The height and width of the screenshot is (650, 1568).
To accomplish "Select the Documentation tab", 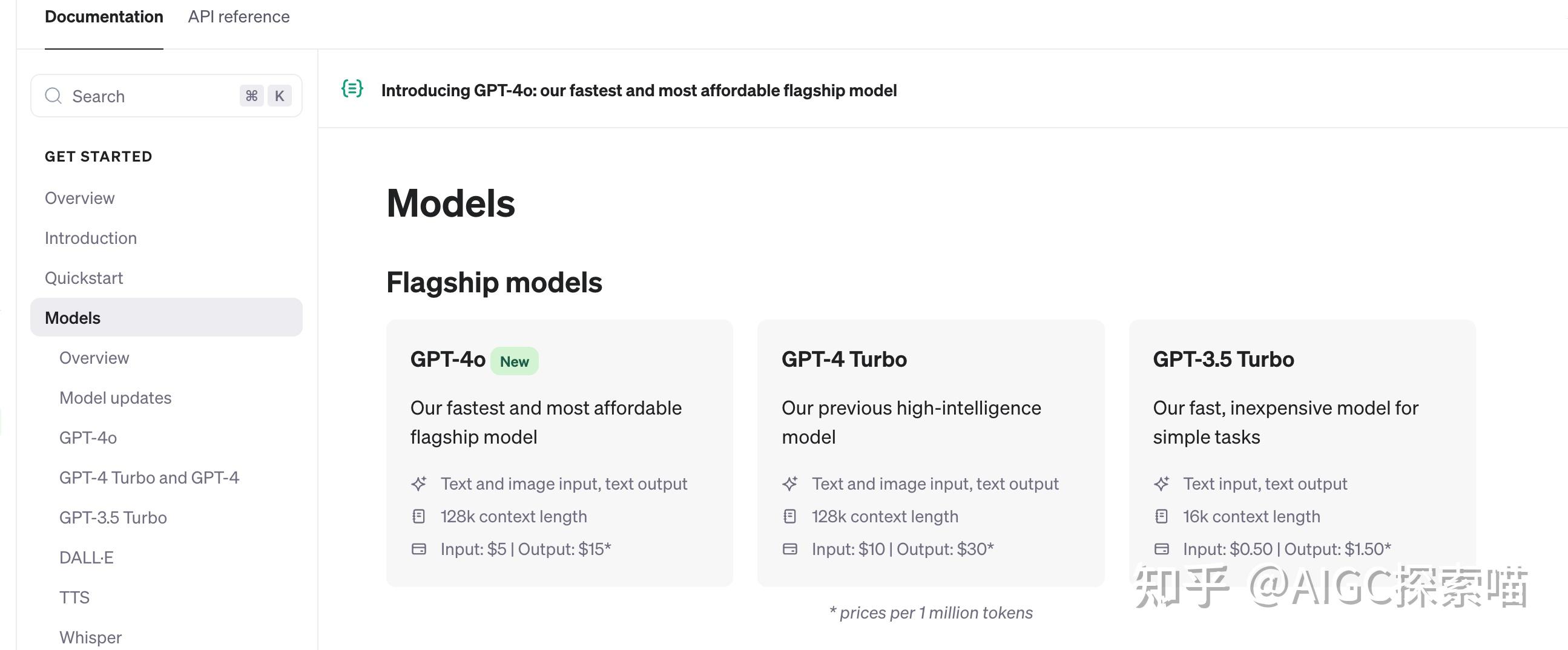I will tap(104, 16).
